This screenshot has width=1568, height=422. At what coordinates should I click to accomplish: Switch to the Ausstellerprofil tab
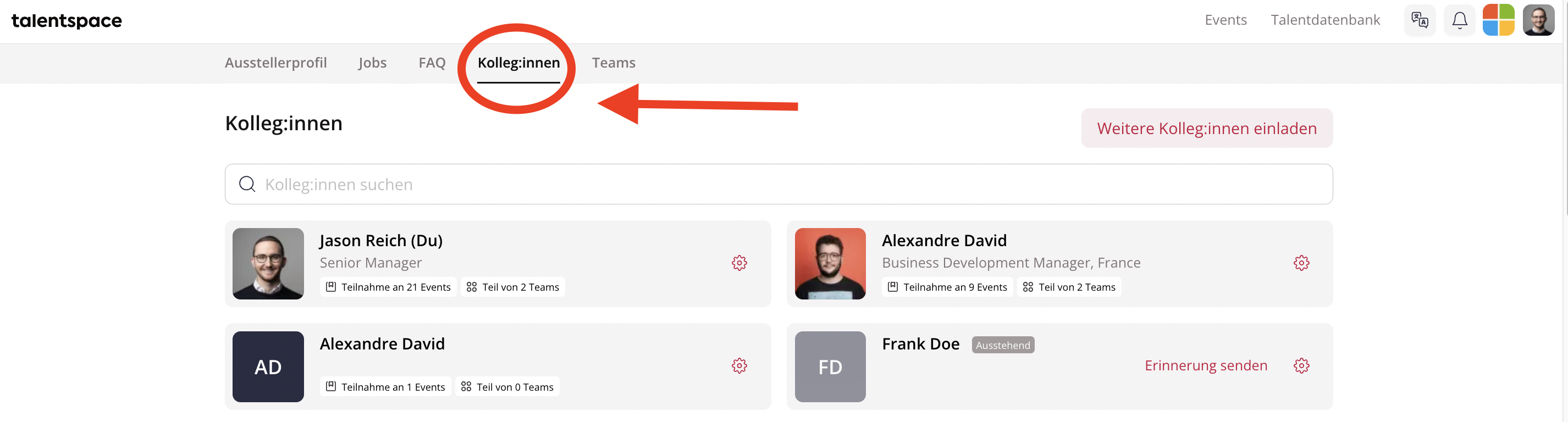[x=276, y=63]
